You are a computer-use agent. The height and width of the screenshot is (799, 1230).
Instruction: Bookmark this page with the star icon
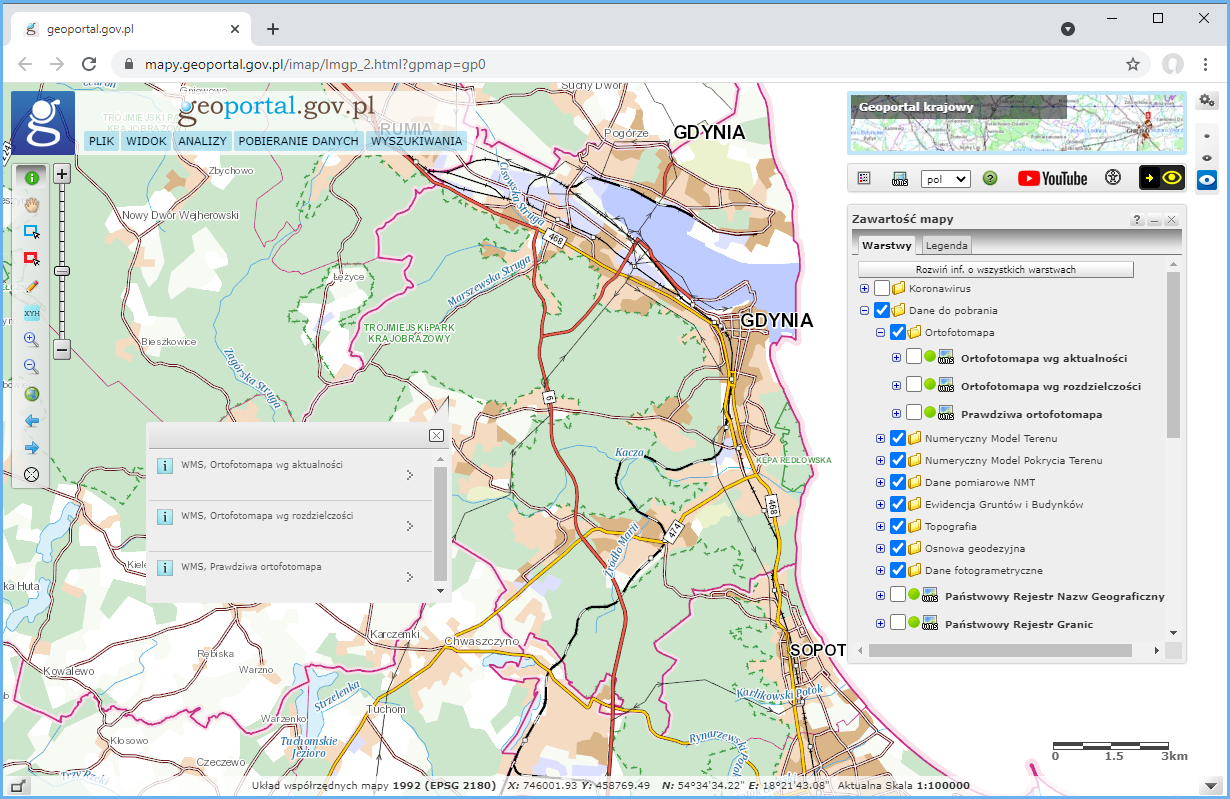pyautogui.click(x=1133, y=64)
